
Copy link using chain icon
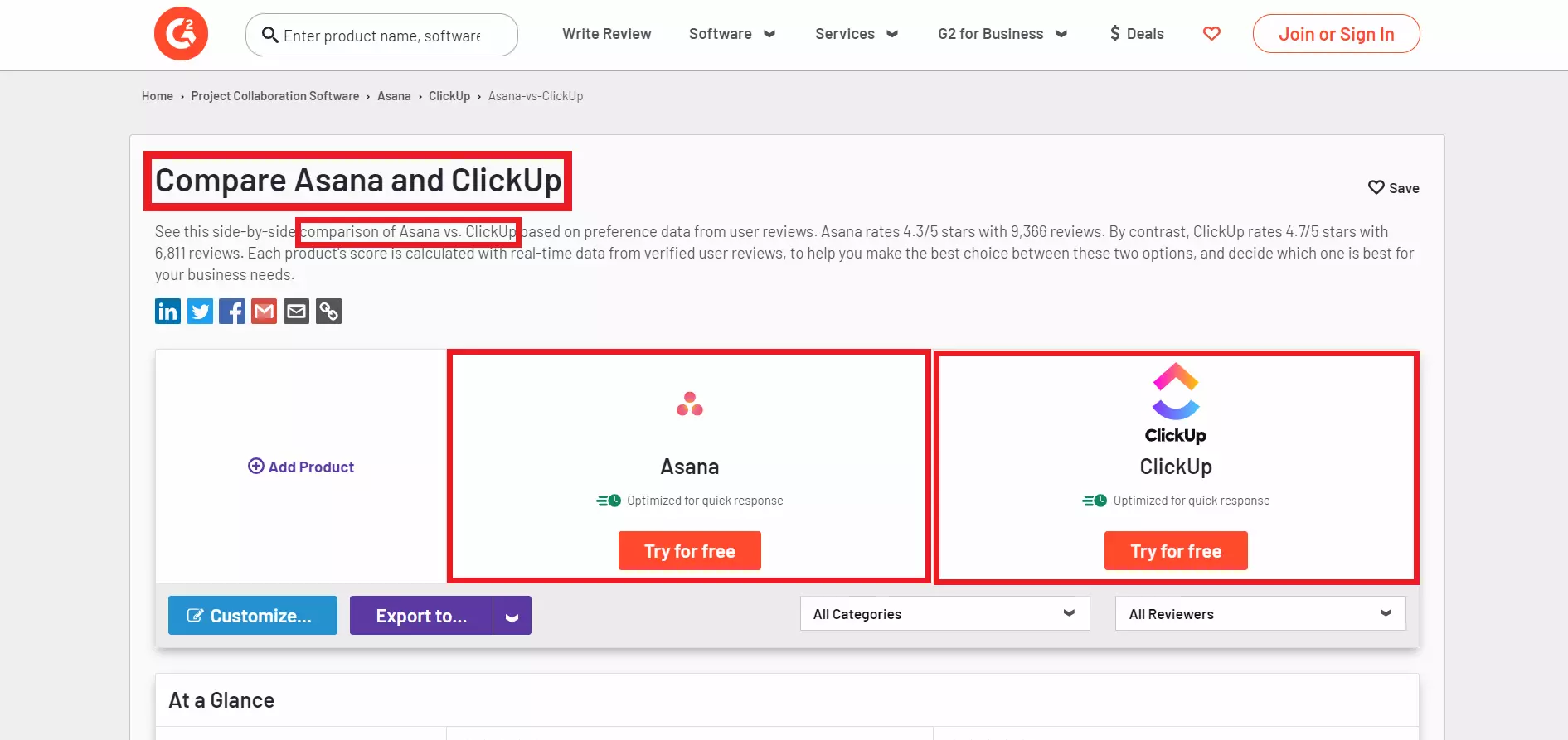click(x=328, y=312)
